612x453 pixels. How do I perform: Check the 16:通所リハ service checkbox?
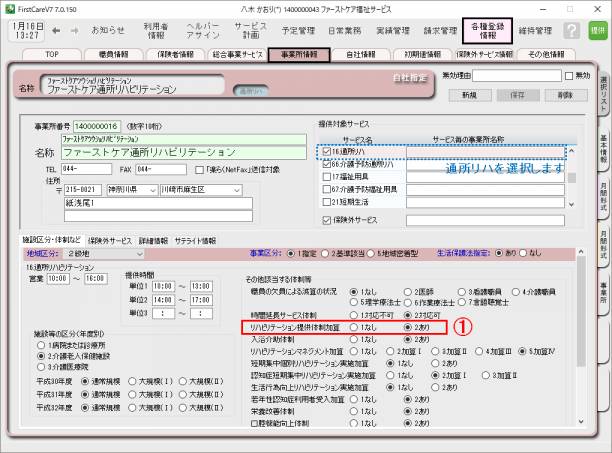tap(326, 152)
